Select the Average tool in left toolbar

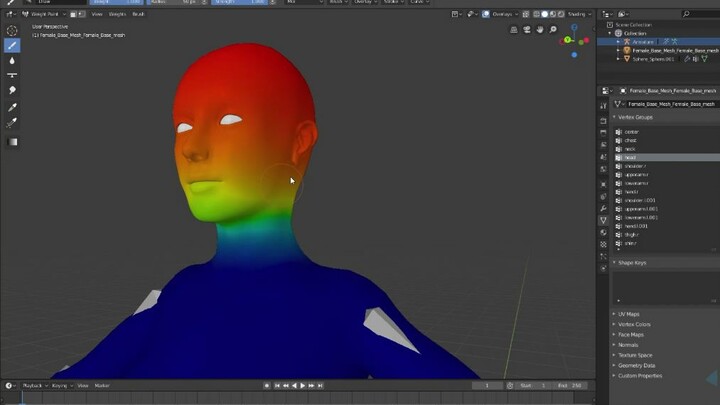[12, 75]
